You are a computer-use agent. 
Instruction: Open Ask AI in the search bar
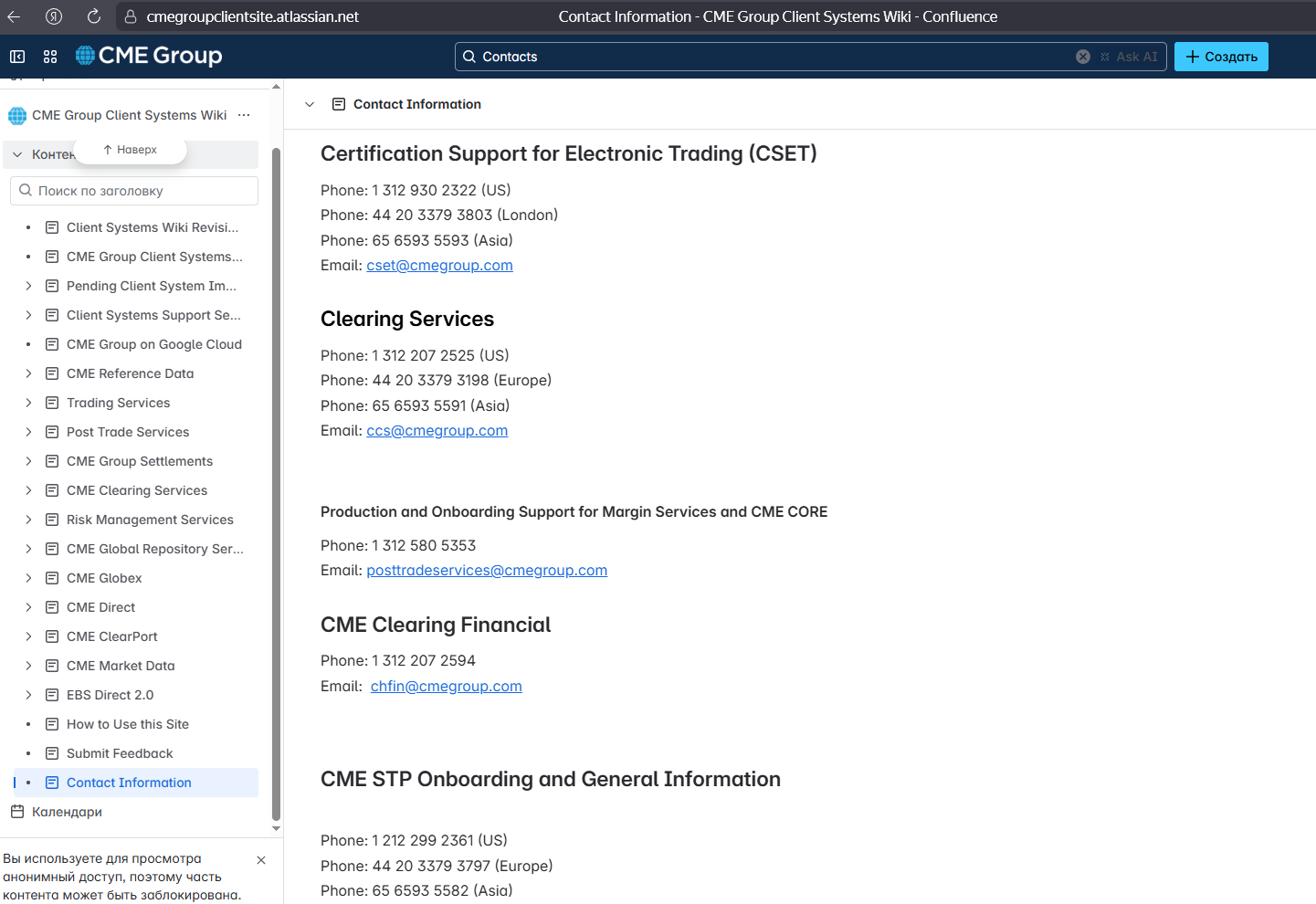coord(1129,57)
